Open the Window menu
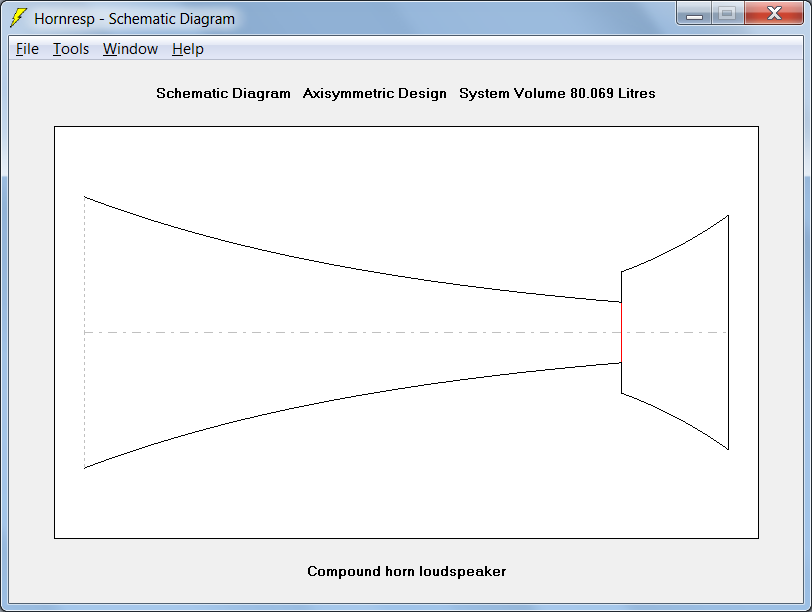 [x=130, y=49]
